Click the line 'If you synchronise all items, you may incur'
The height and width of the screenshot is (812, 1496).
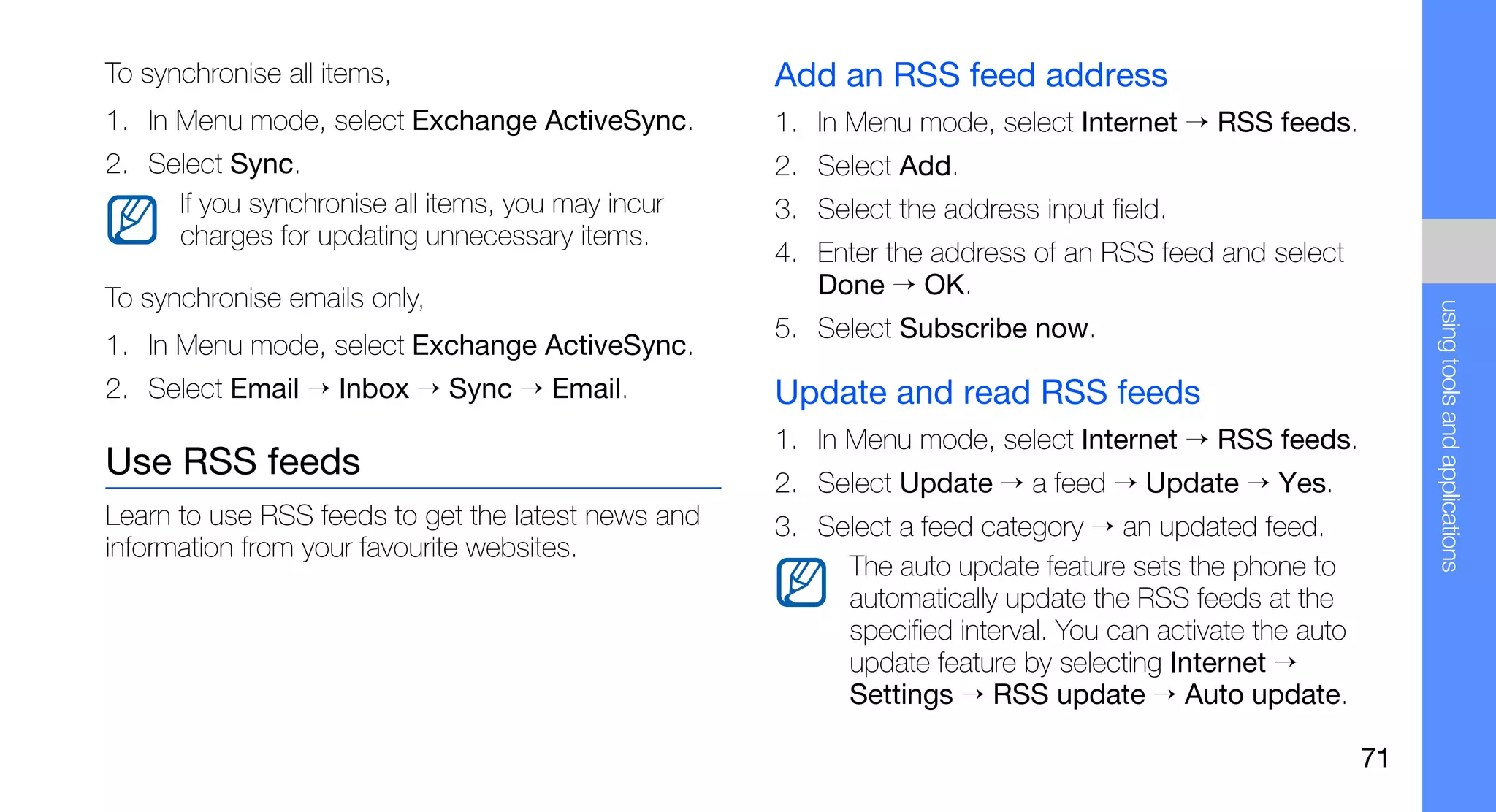(421, 204)
